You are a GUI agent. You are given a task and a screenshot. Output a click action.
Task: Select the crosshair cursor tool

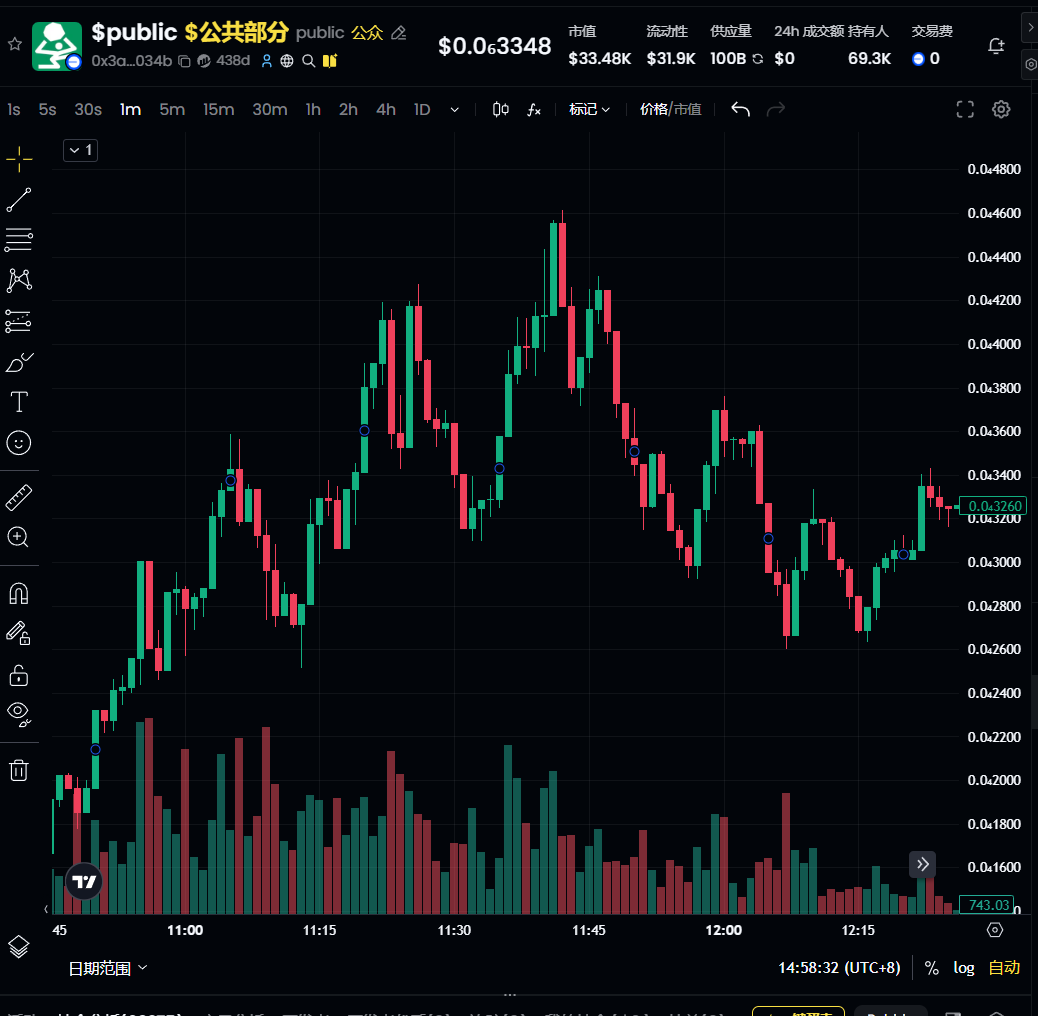[19, 159]
